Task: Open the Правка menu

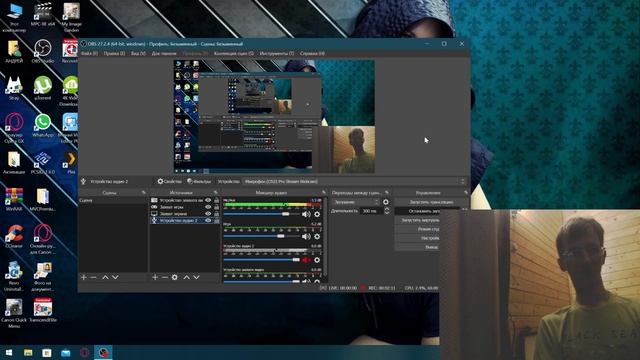Action: (114, 53)
